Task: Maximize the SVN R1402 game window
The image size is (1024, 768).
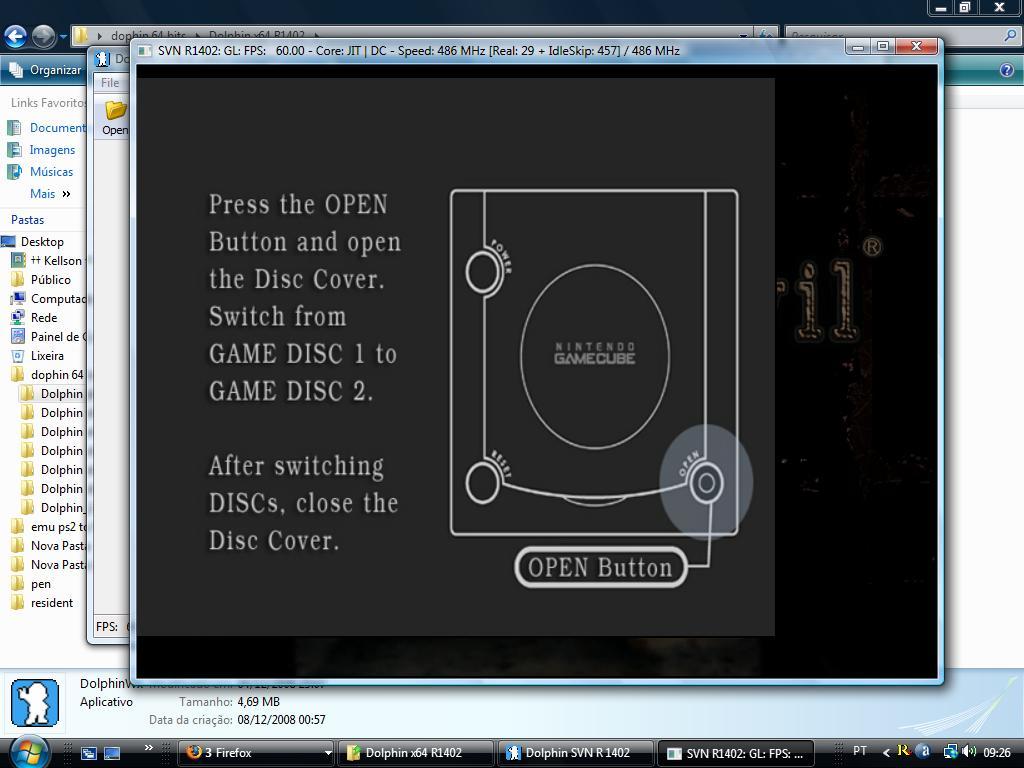Action: pyautogui.click(x=883, y=46)
